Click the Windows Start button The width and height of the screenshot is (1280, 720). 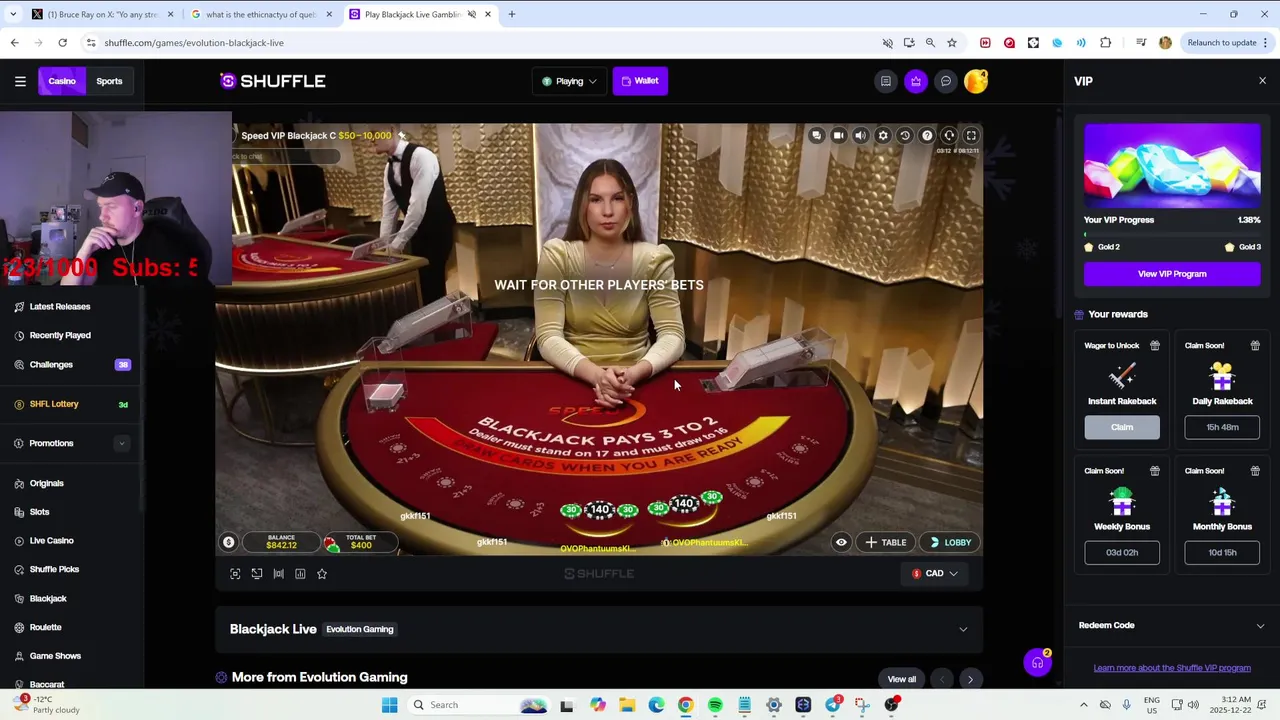pyautogui.click(x=389, y=705)
